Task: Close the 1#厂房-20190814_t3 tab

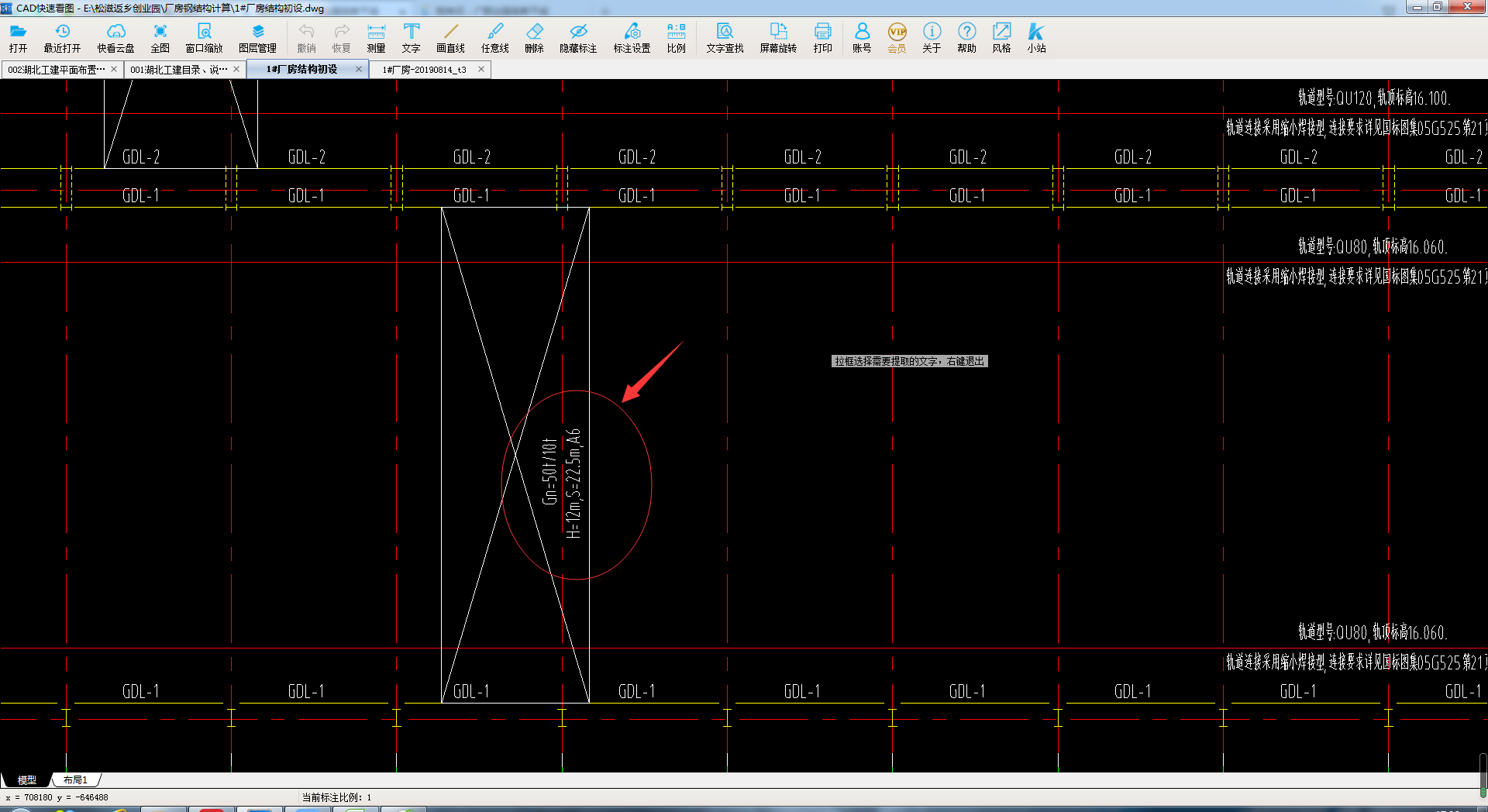Action: click(481, 69)
